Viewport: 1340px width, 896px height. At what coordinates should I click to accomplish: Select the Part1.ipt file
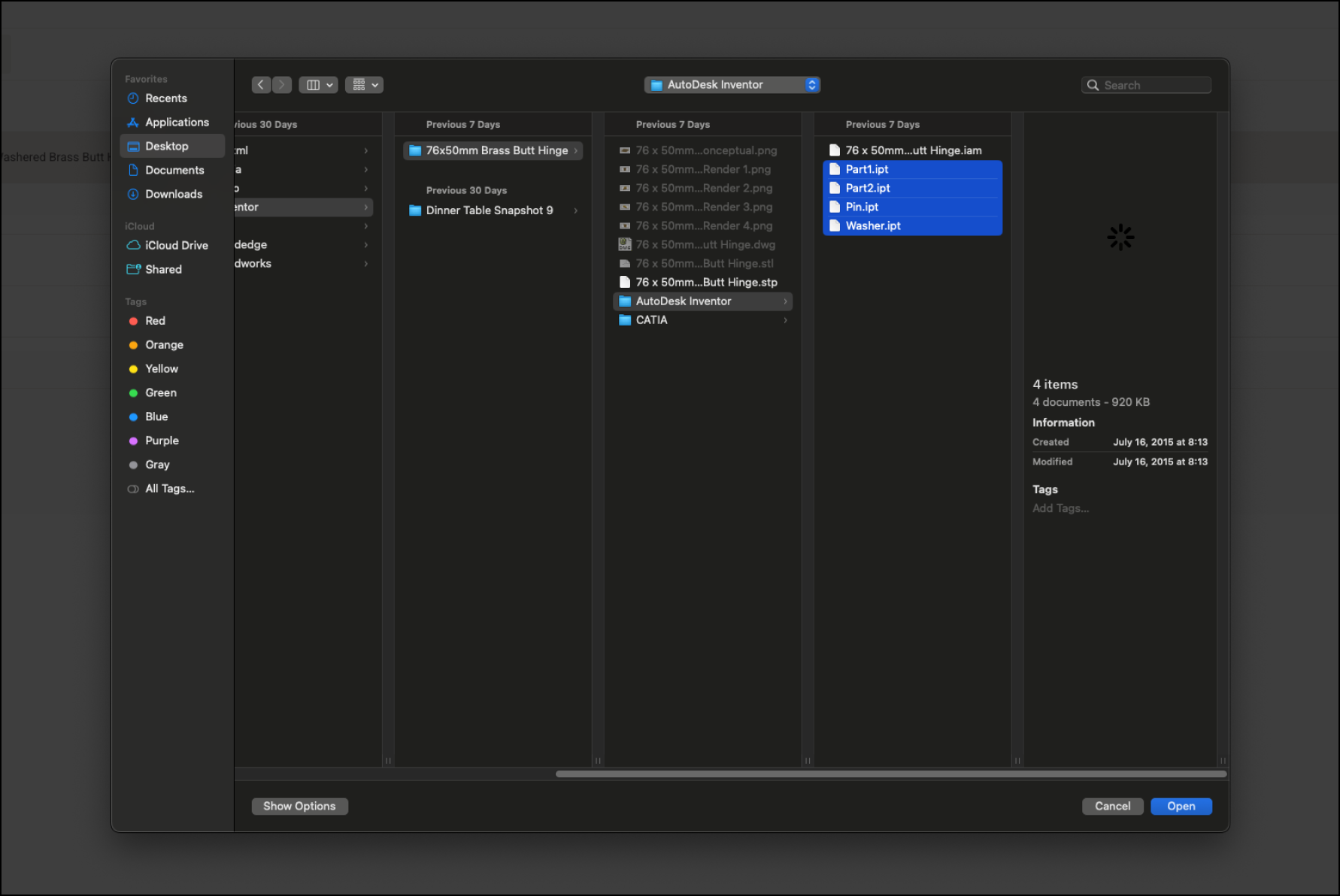click(x=866, y=169)
